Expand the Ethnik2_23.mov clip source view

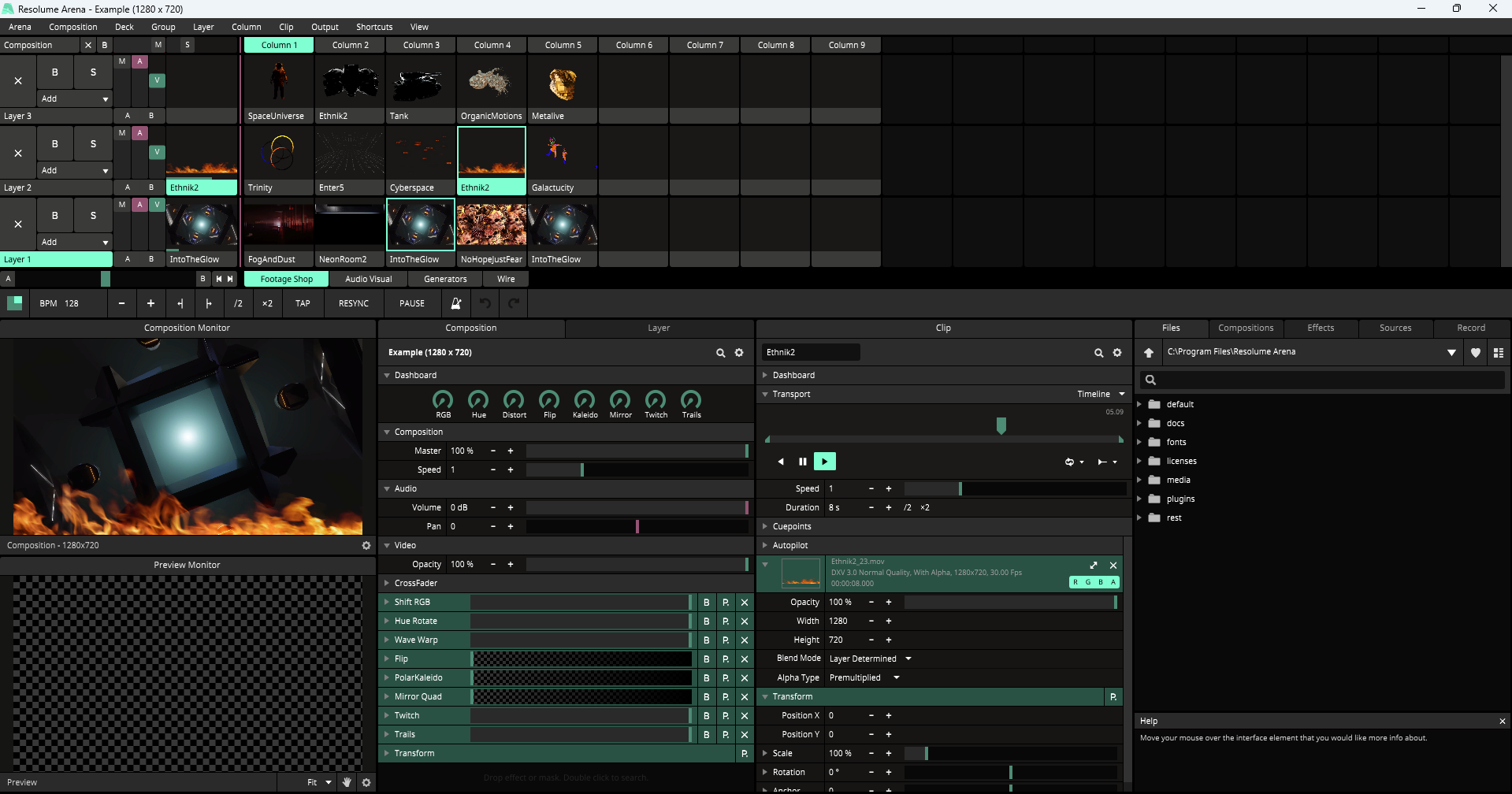click(x=1094, y=566)
